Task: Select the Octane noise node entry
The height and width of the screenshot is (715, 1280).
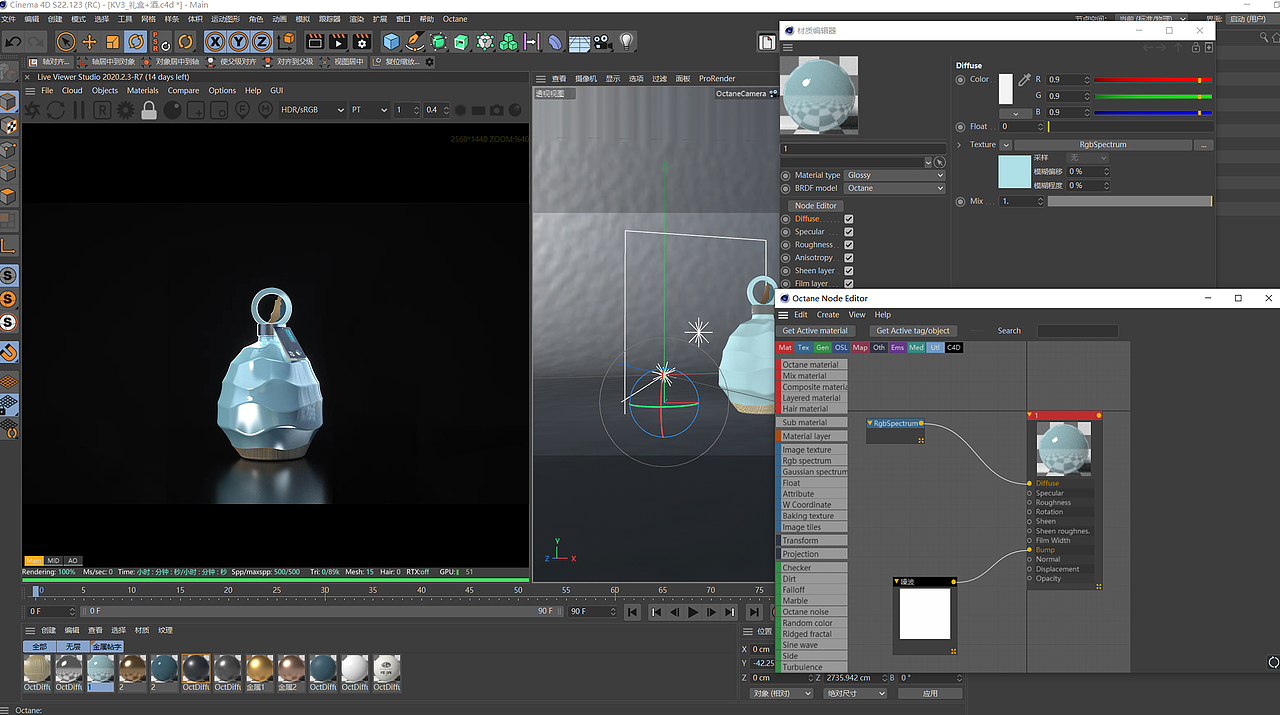Action: 813,612
